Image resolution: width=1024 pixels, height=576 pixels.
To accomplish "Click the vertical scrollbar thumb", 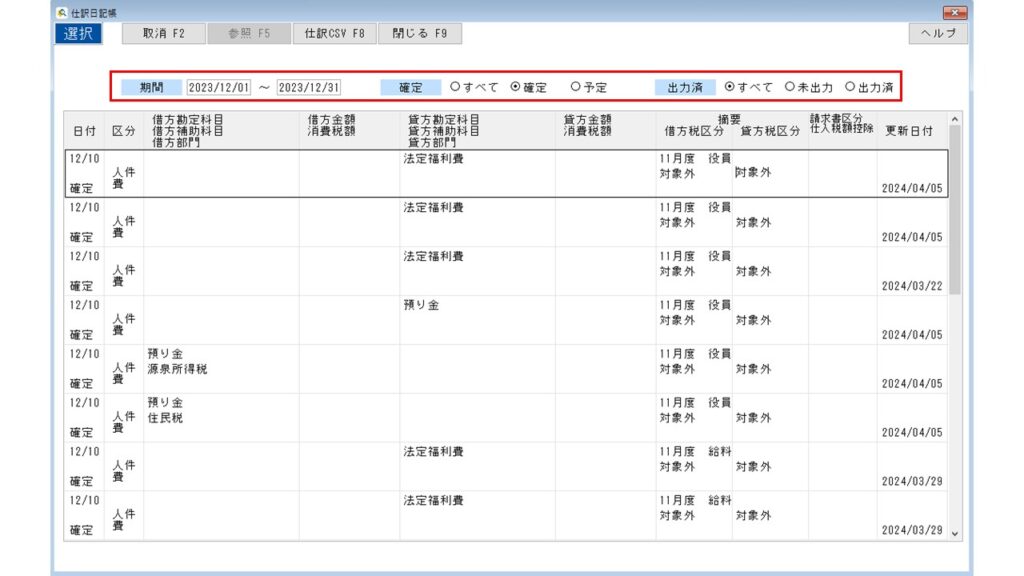I will pyautogui.click(x=955, y=210).
